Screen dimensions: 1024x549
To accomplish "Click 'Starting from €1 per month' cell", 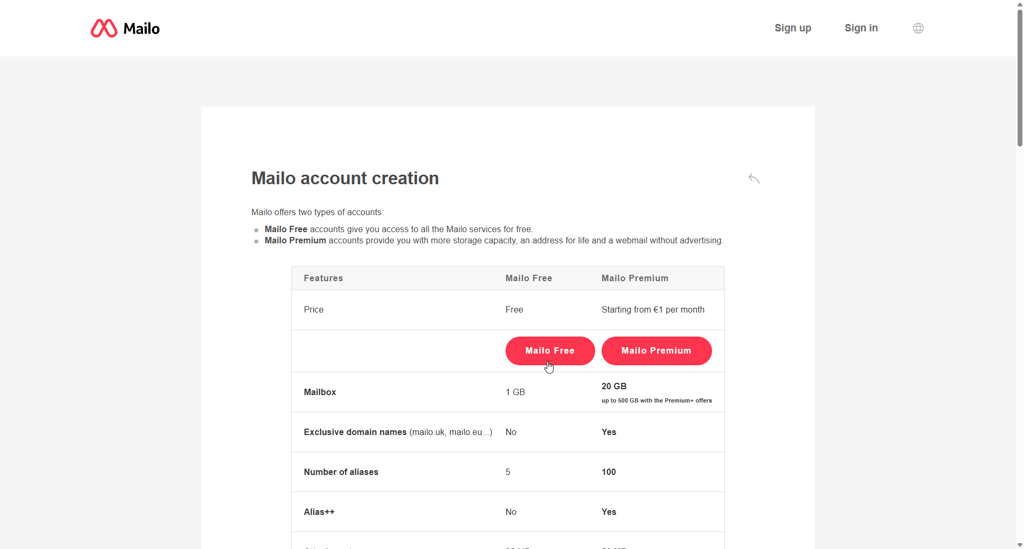I will 653,309.
